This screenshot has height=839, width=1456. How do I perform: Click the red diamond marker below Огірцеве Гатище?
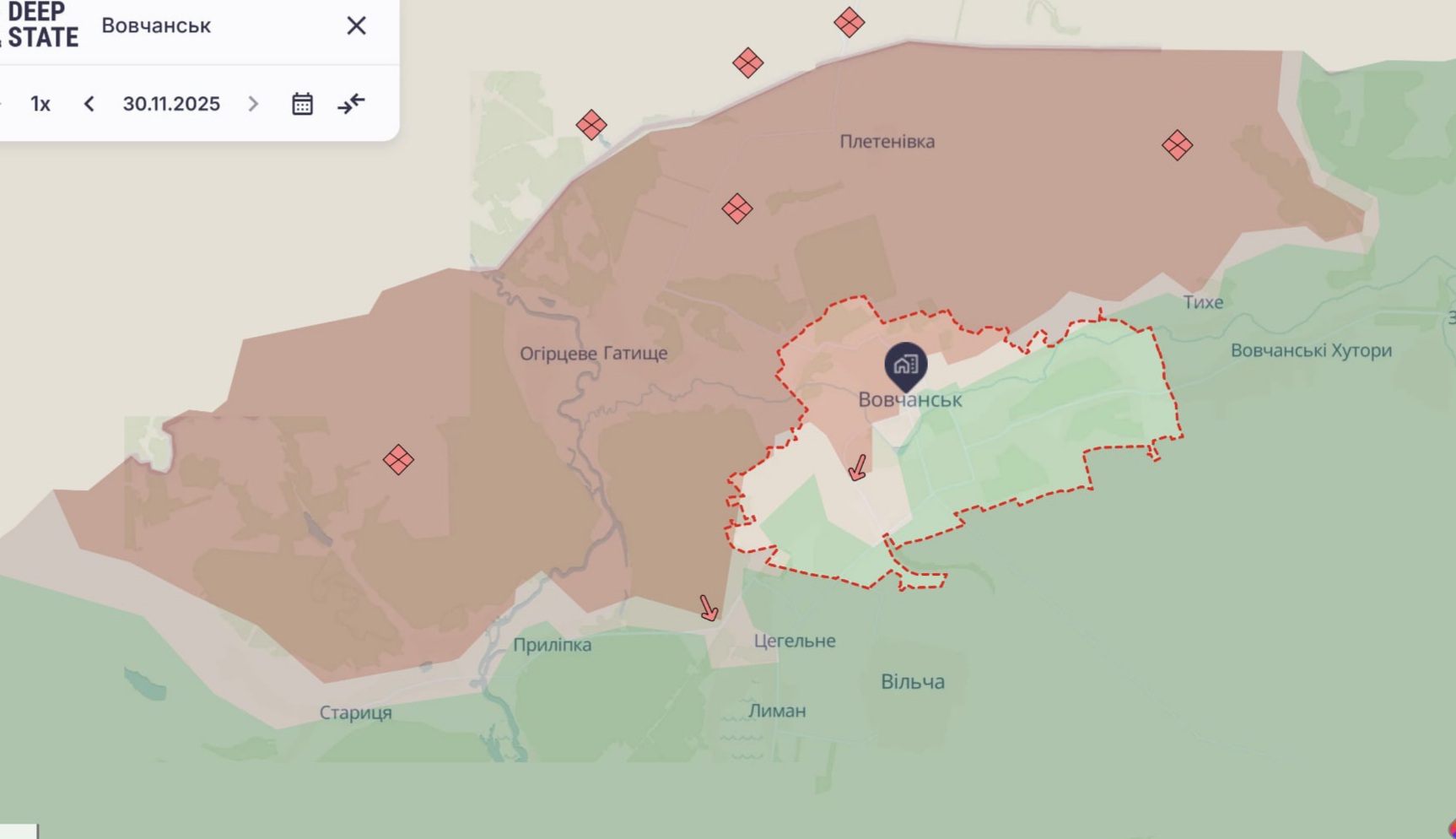pyautogui.click(x=399, y=458)
